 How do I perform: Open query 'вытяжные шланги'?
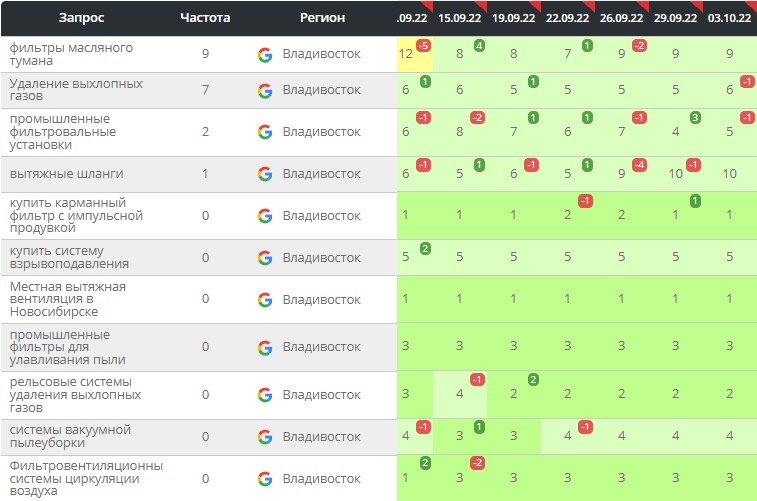tap(54, 174)
